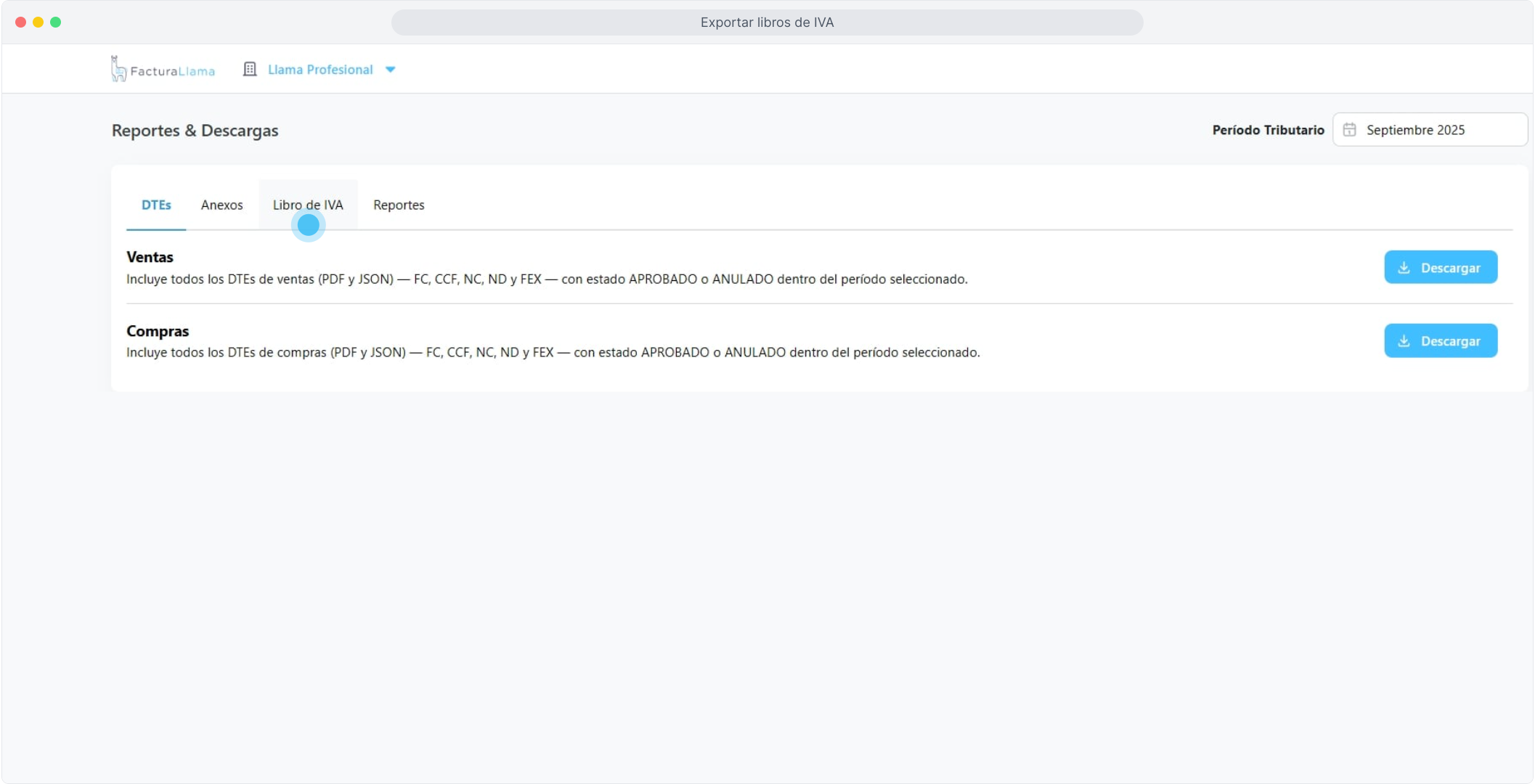Click download arrow icon in Compras button
Image resolution: width=1535 pixels, height=784 pixels.
click(x=1404, y=340)
